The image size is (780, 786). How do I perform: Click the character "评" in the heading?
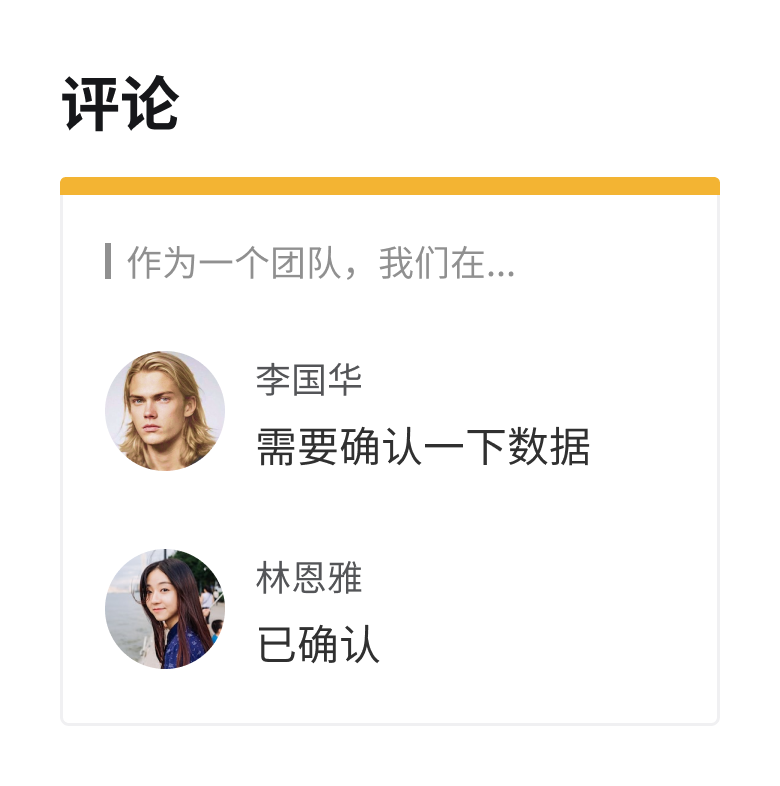[x=91, y=104]
